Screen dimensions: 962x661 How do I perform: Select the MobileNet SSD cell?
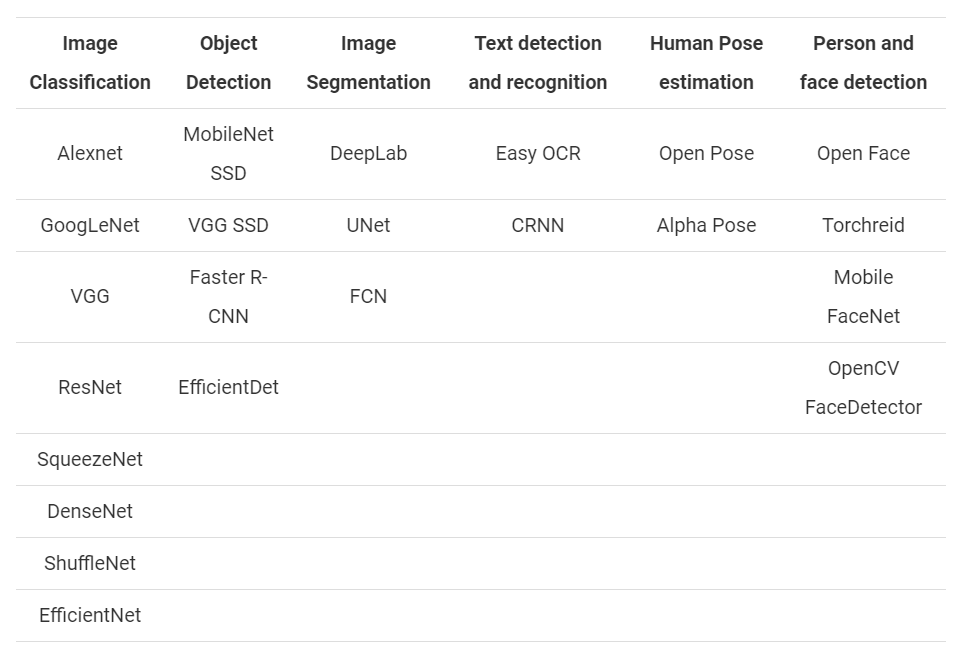(228, 153)
